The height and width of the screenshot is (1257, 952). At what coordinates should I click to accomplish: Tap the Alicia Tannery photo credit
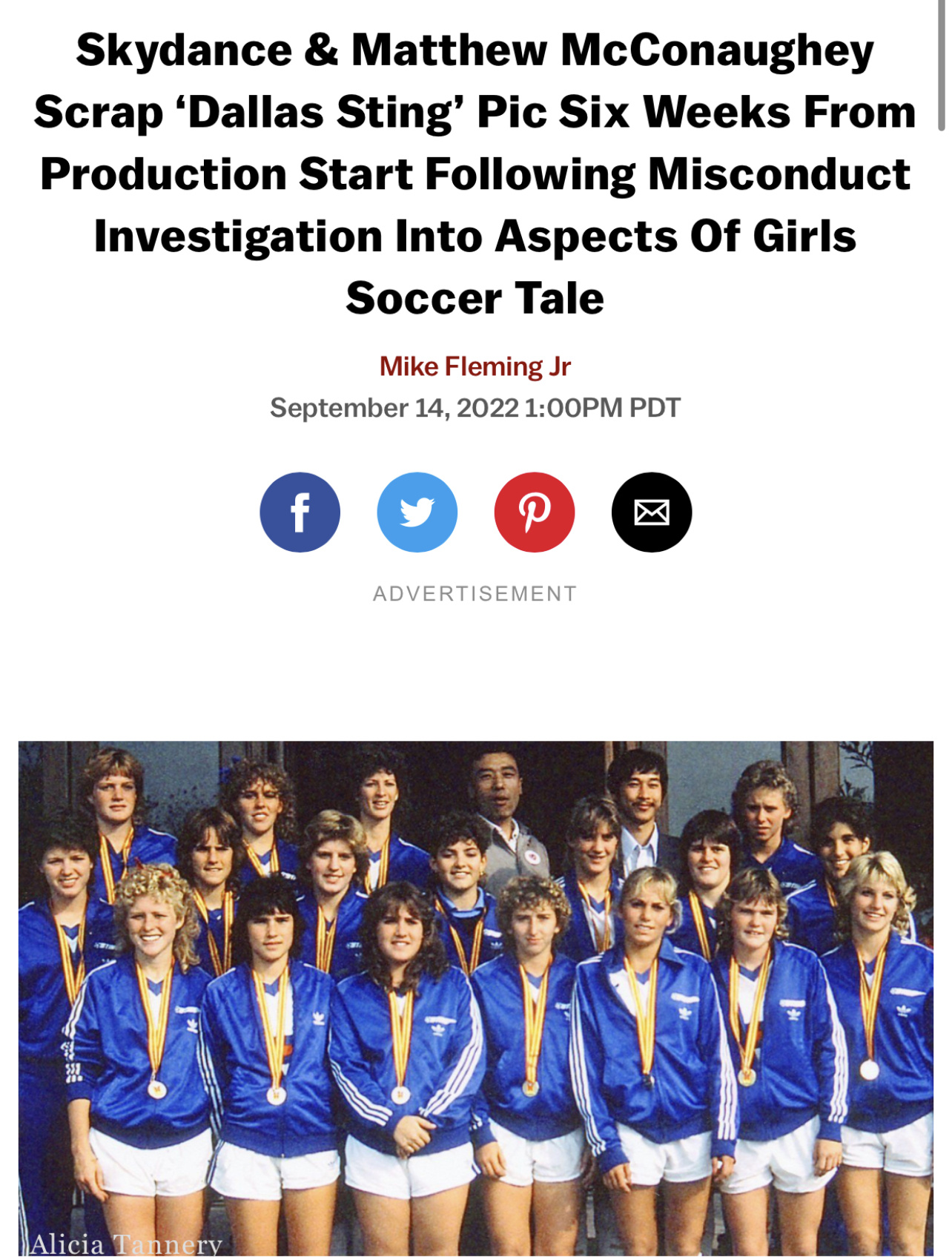[x=126, y=1244]
